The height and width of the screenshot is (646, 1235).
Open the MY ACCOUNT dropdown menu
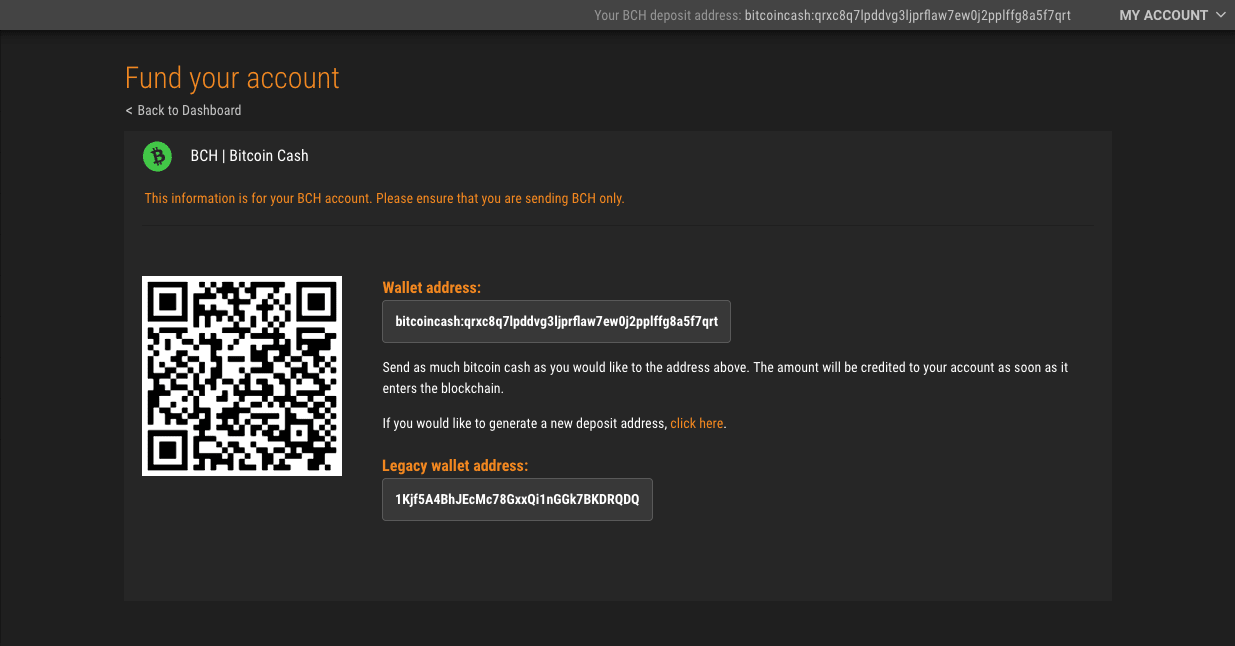point(1172,15)
